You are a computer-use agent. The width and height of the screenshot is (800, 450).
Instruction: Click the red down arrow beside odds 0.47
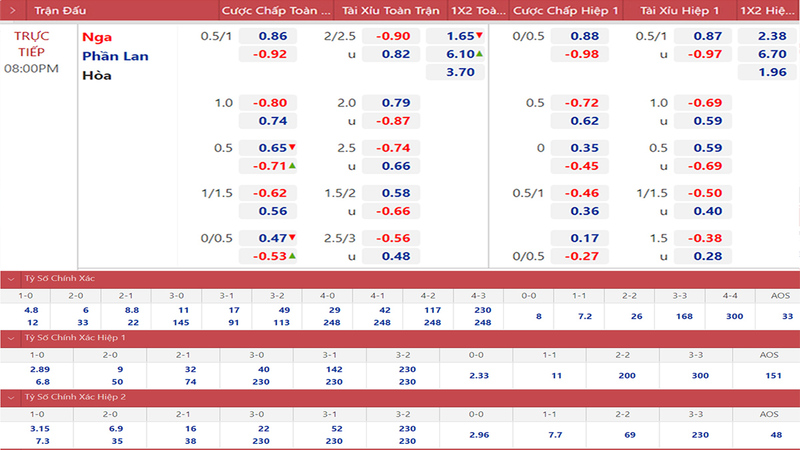pyautogui.click(x=292, y=238)
